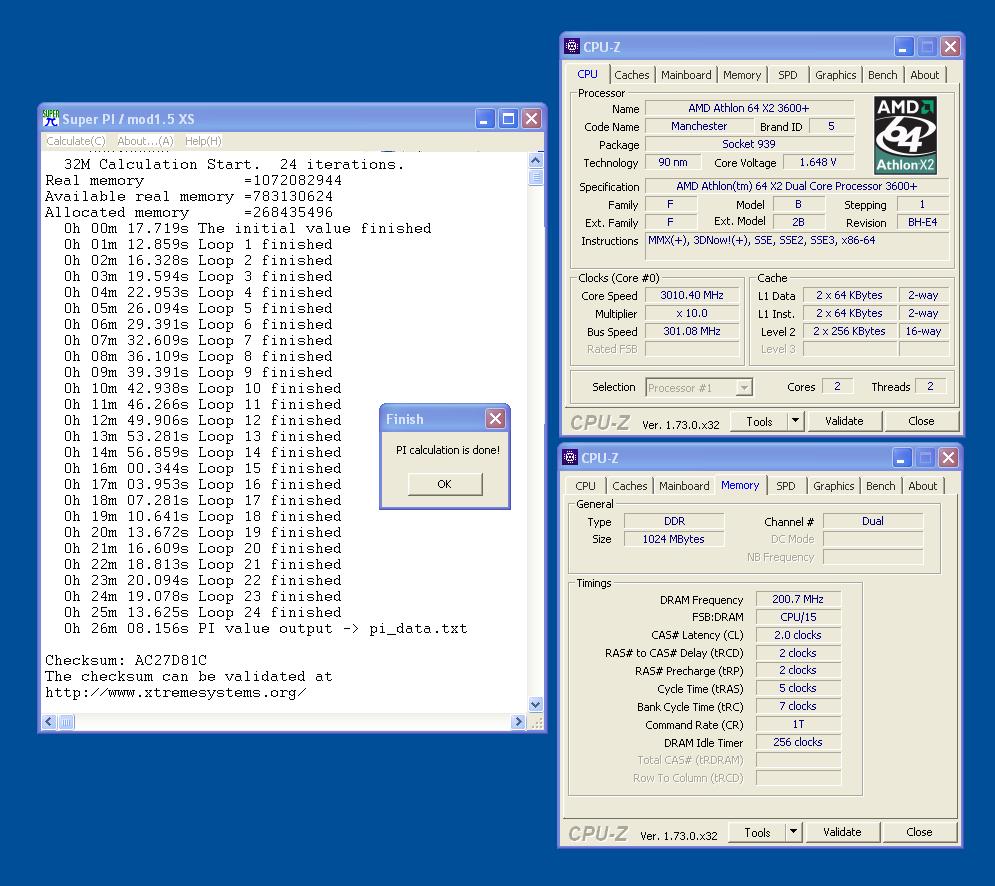The height and width of the screenshot is (886, 995).
Task: Click the Super PI horizontal scrollbar thumb
Action: click(66, 722)
